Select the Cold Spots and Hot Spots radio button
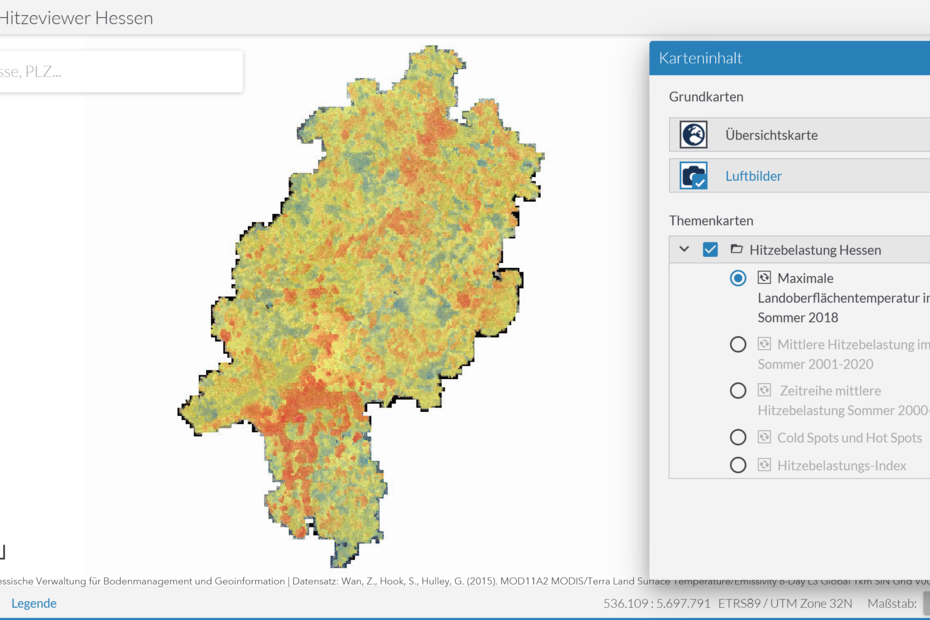Screen dimensions: 930x620 pos(738,437)
